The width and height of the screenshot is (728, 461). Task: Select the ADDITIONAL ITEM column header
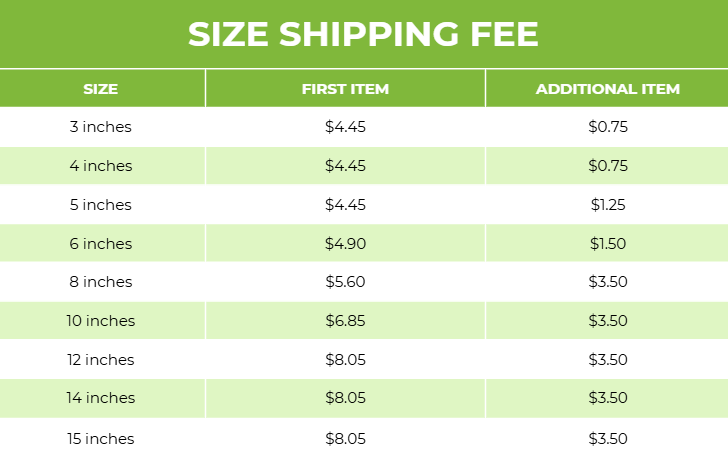(607, 89)
